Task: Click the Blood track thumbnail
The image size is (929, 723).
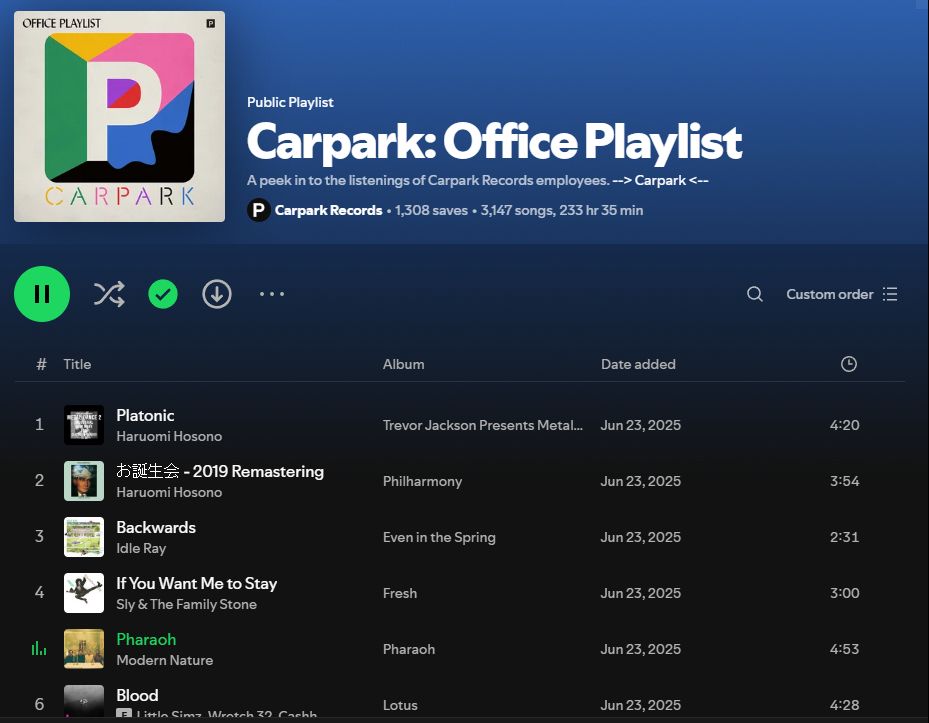Action: (84, 702)
